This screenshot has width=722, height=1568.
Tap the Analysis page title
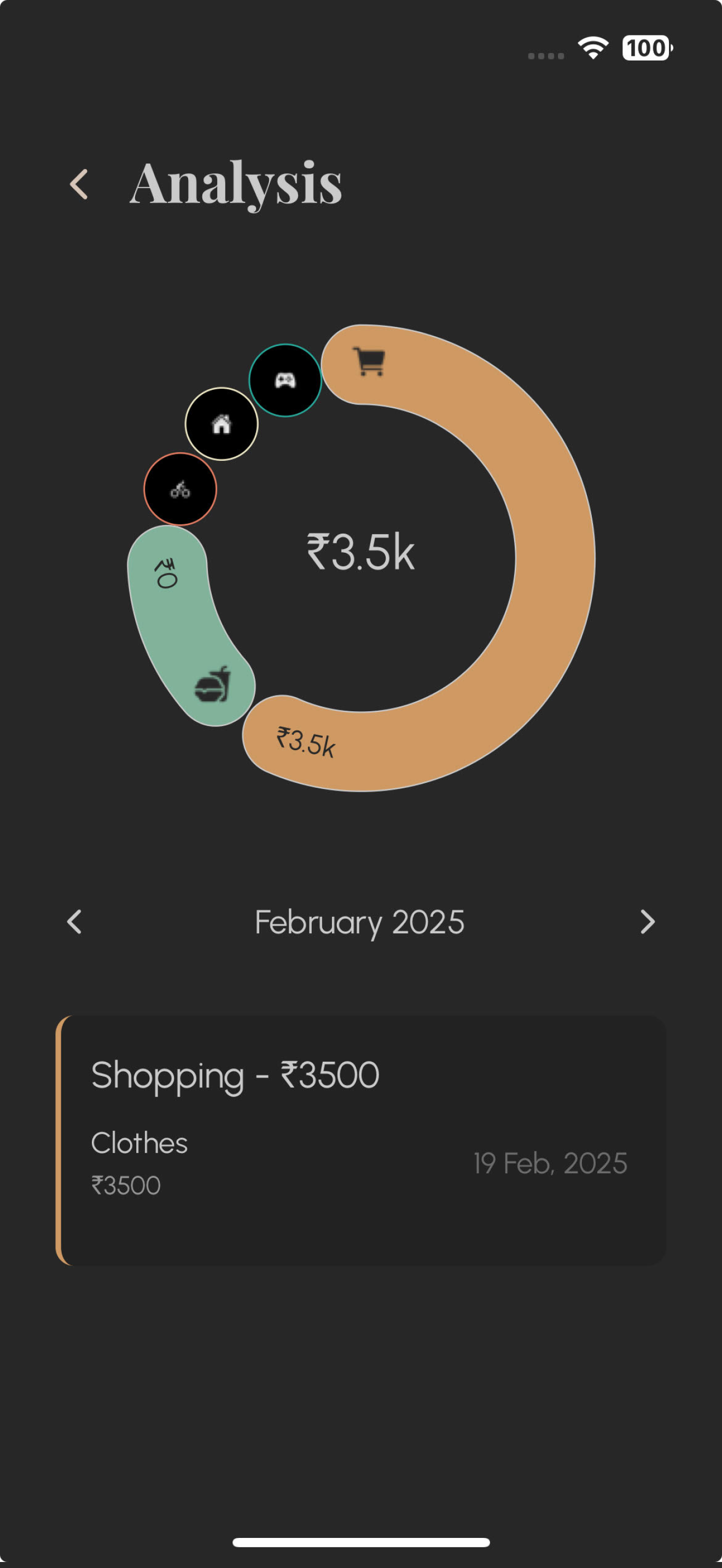236,183
